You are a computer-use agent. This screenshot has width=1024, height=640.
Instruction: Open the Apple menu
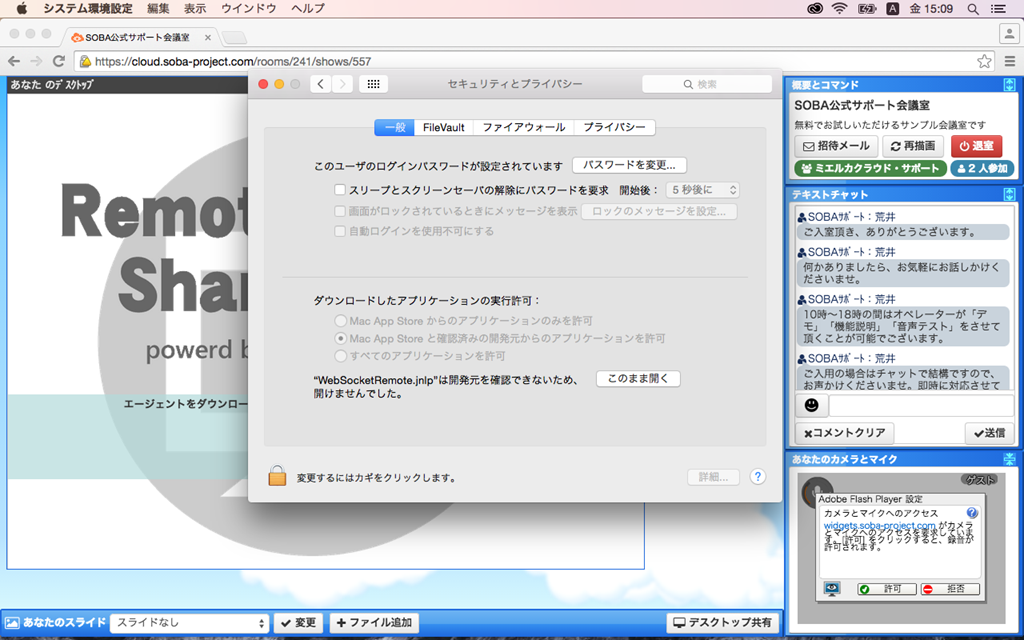click(x=22, y=8)
